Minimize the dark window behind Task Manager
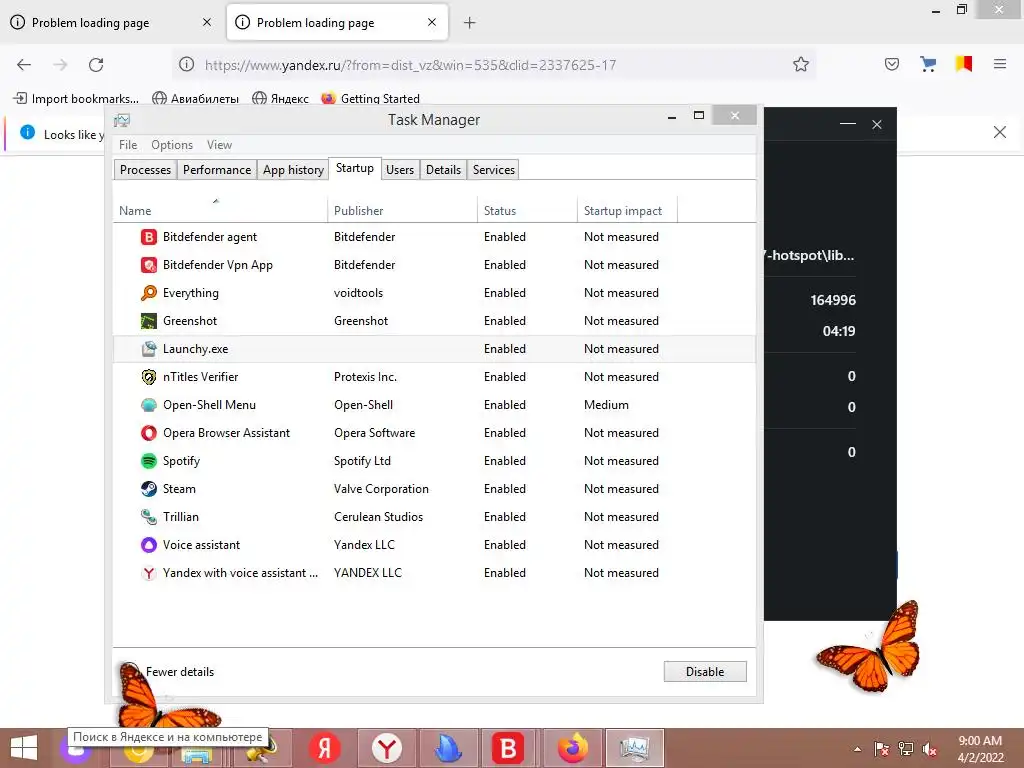The height and width of the screenshot is (768, 1024). (848, 124)
